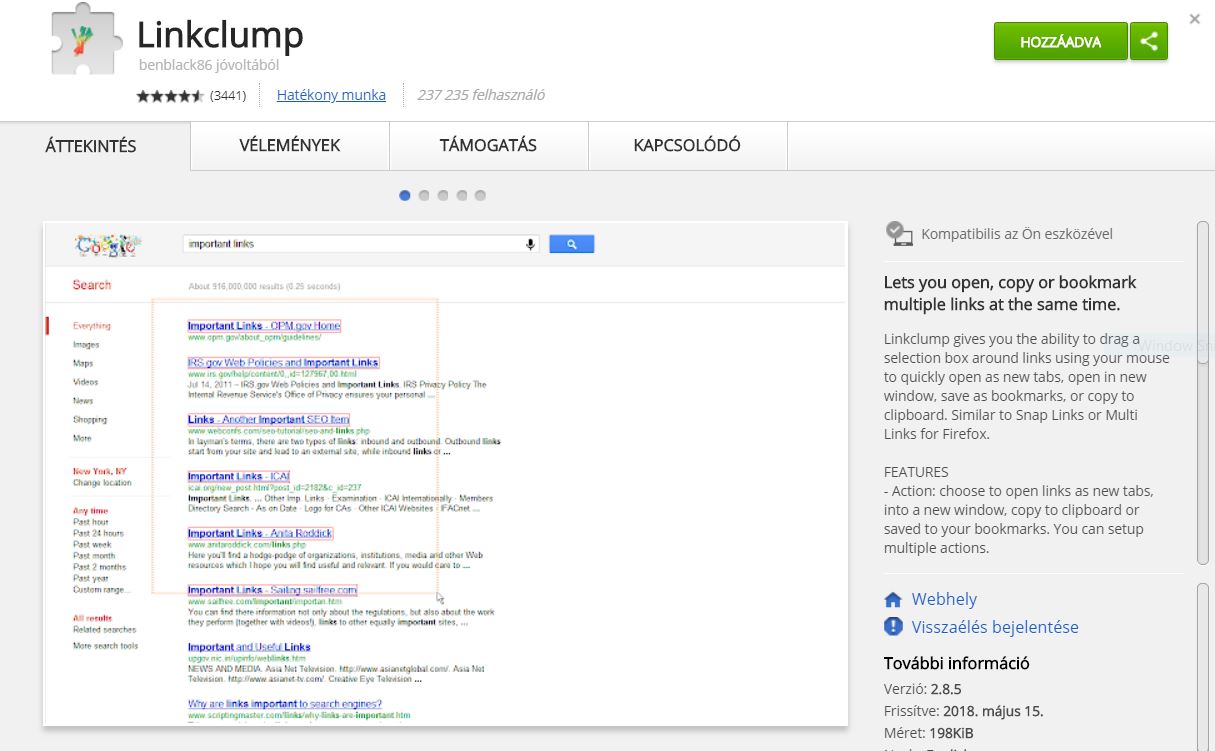
Task: Click 'Important Links - OPM.gov Home' result
Action: click(x=264, y=326)
